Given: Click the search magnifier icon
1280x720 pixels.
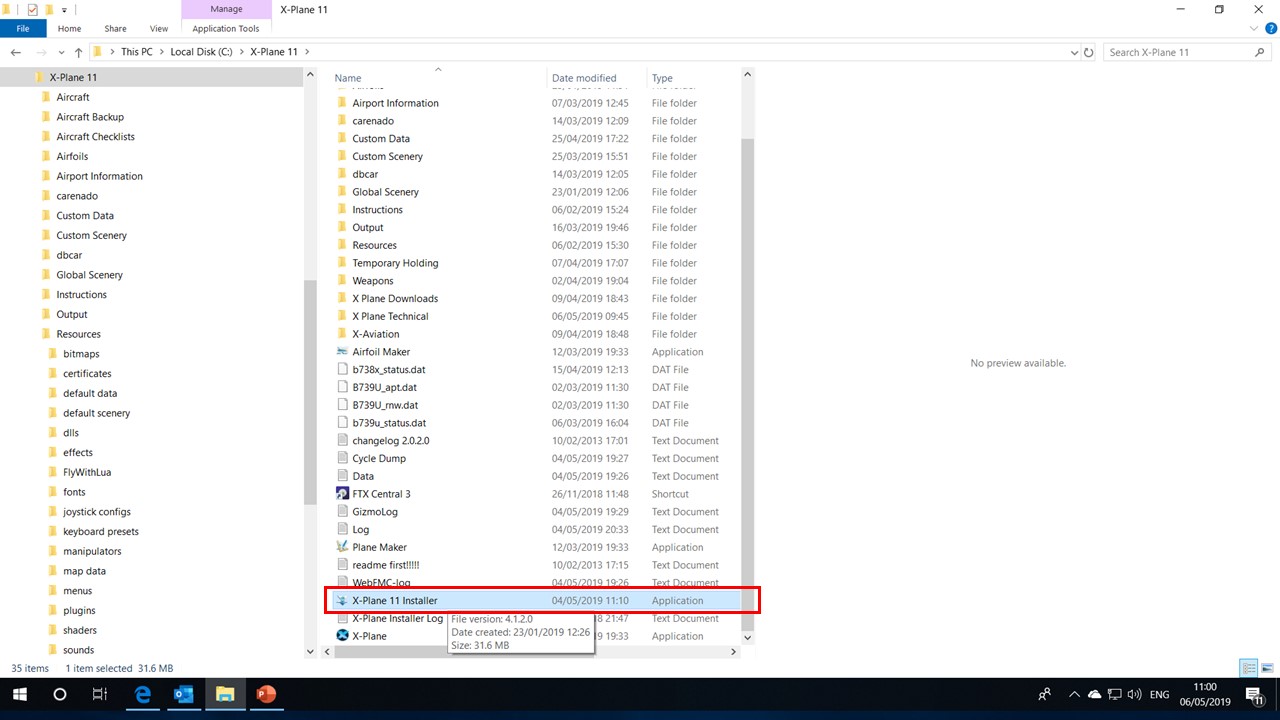Looking at the screenshot, I should point(1261,52).
